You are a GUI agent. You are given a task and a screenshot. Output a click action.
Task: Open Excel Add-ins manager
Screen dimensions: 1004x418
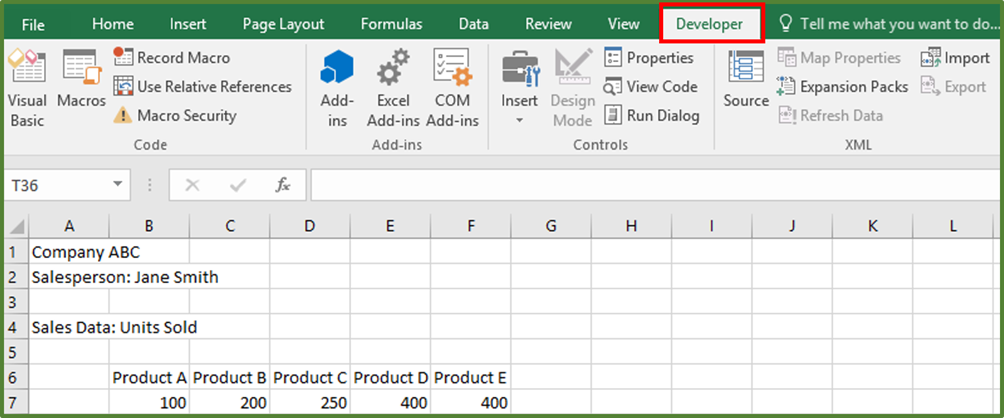393,88
